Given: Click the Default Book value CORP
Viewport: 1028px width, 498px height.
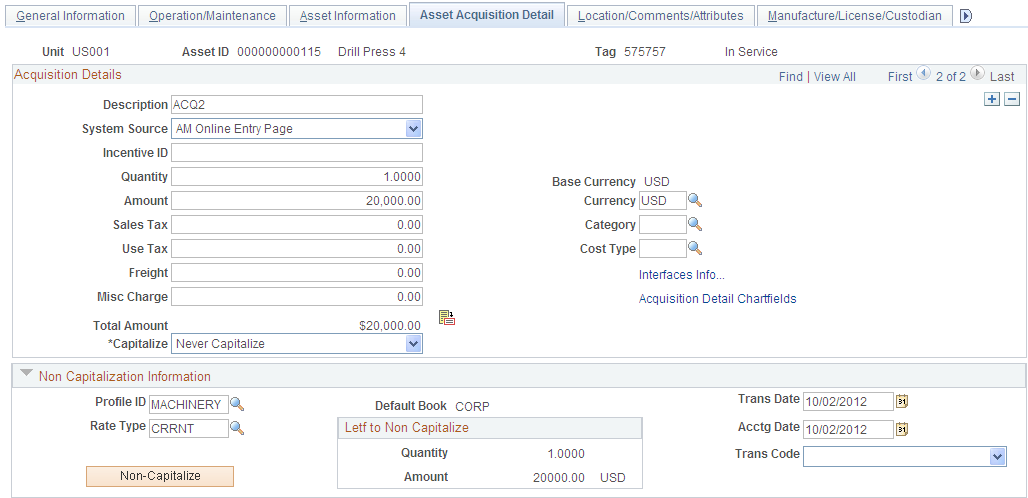Looking at the screenshot, I should point(472,406).
